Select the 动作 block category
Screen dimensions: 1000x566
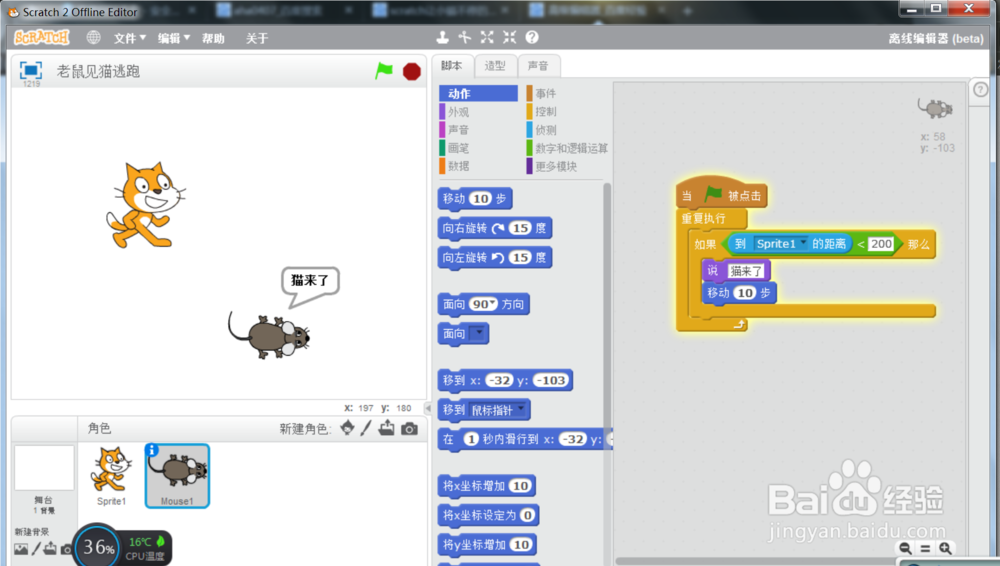(478, 93)
